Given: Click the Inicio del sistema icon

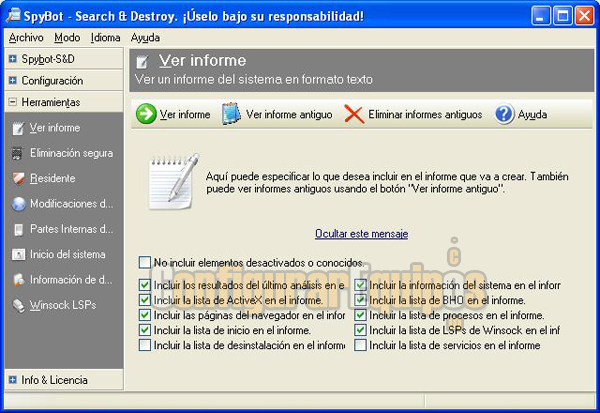Looking at the screenshot, I should point(18,255).
